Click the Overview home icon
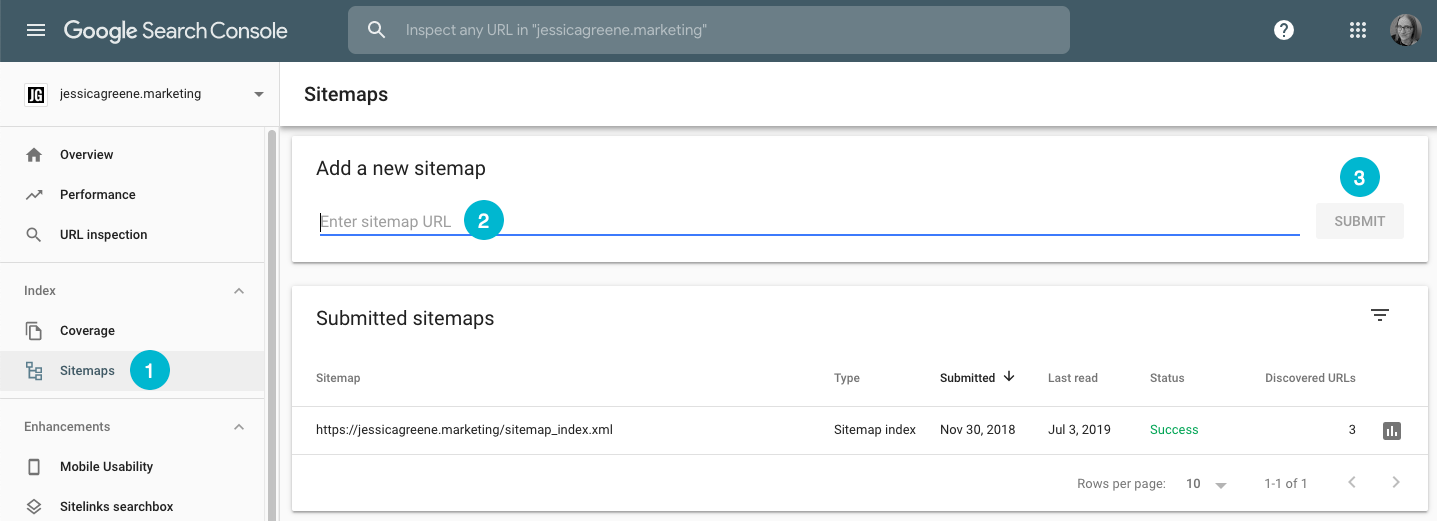 point(34,155)
